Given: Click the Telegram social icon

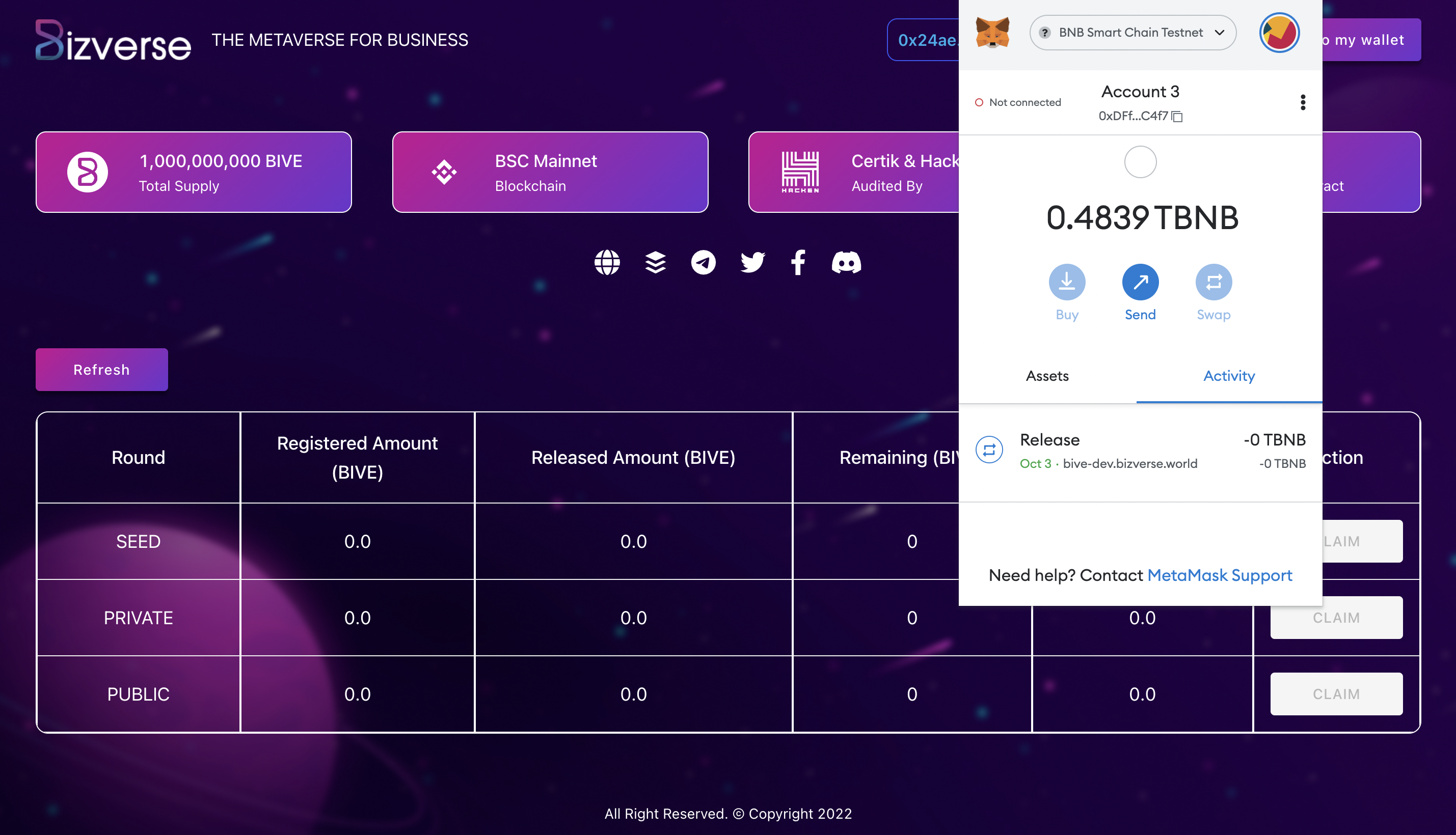Looking at the screenshot, I should coord(703,263).
